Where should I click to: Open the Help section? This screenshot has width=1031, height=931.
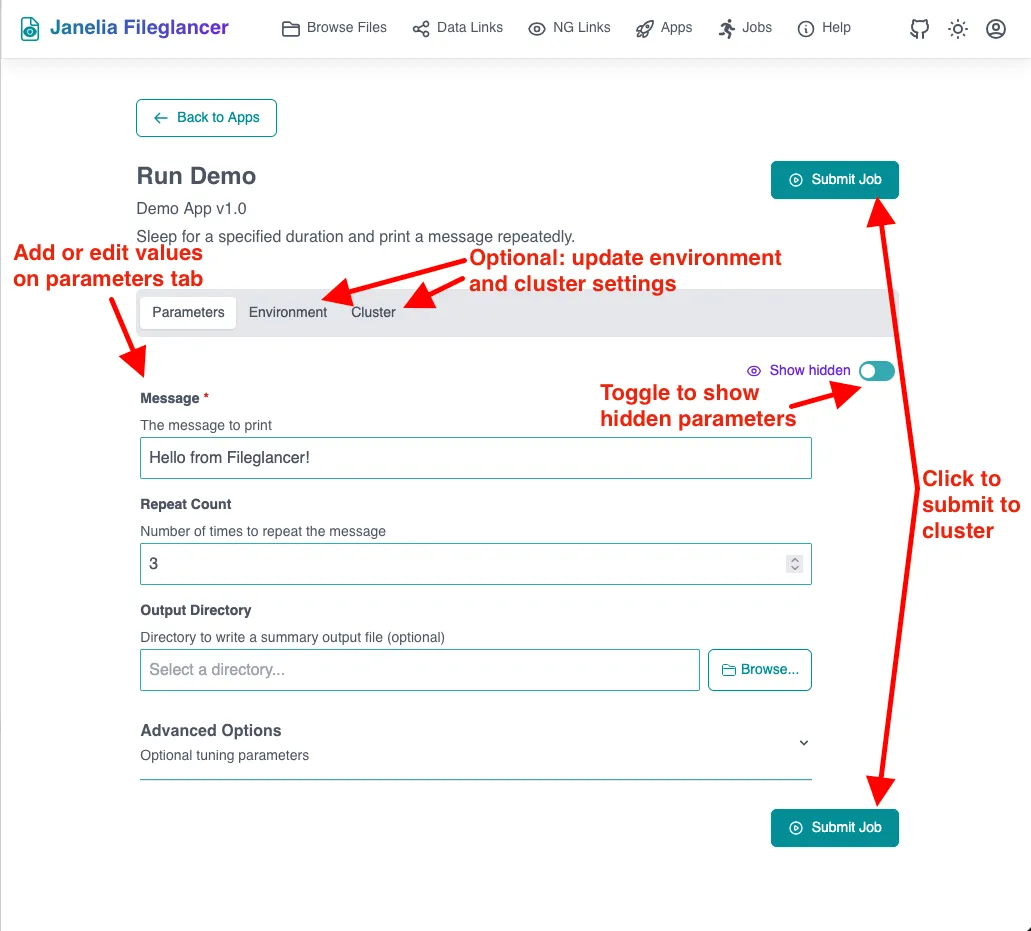823,28
